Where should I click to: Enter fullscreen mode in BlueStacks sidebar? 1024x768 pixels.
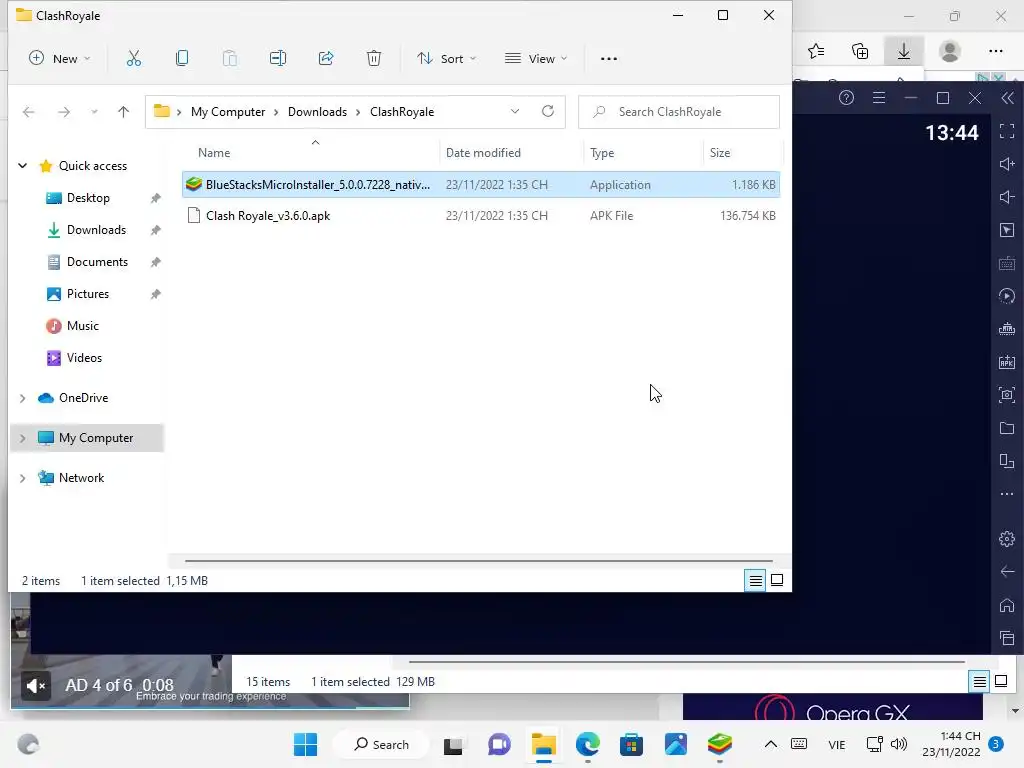pos(1007,131)
